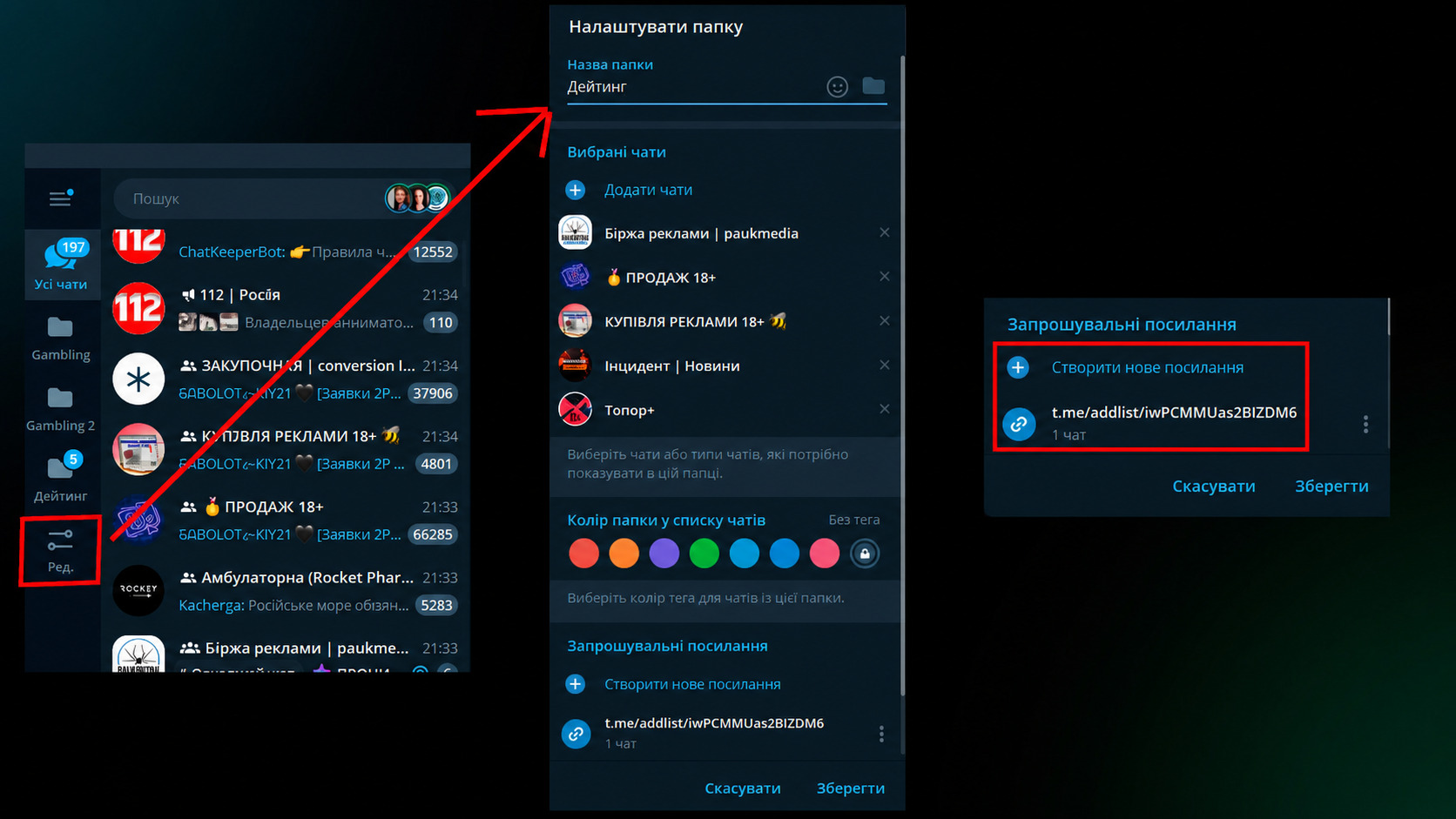Switch to the Gambling 2 folder
The width and height of the screenshot is (1456, 819).
[61, 409]
